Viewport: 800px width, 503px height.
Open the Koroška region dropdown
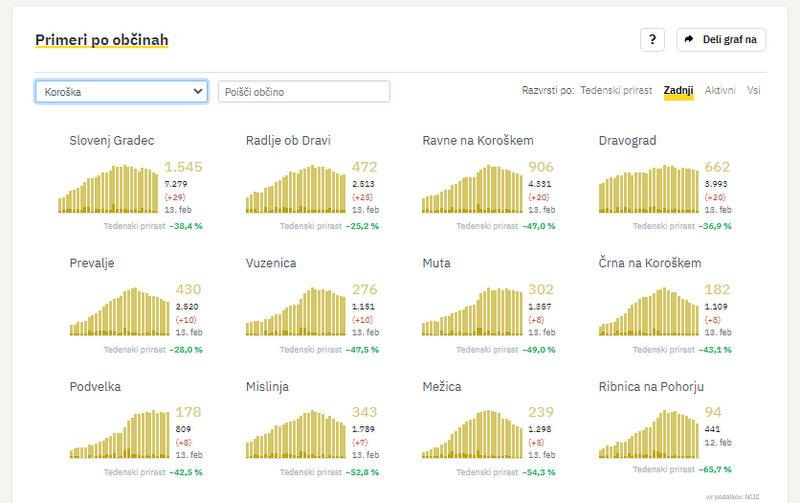point(121,92)
